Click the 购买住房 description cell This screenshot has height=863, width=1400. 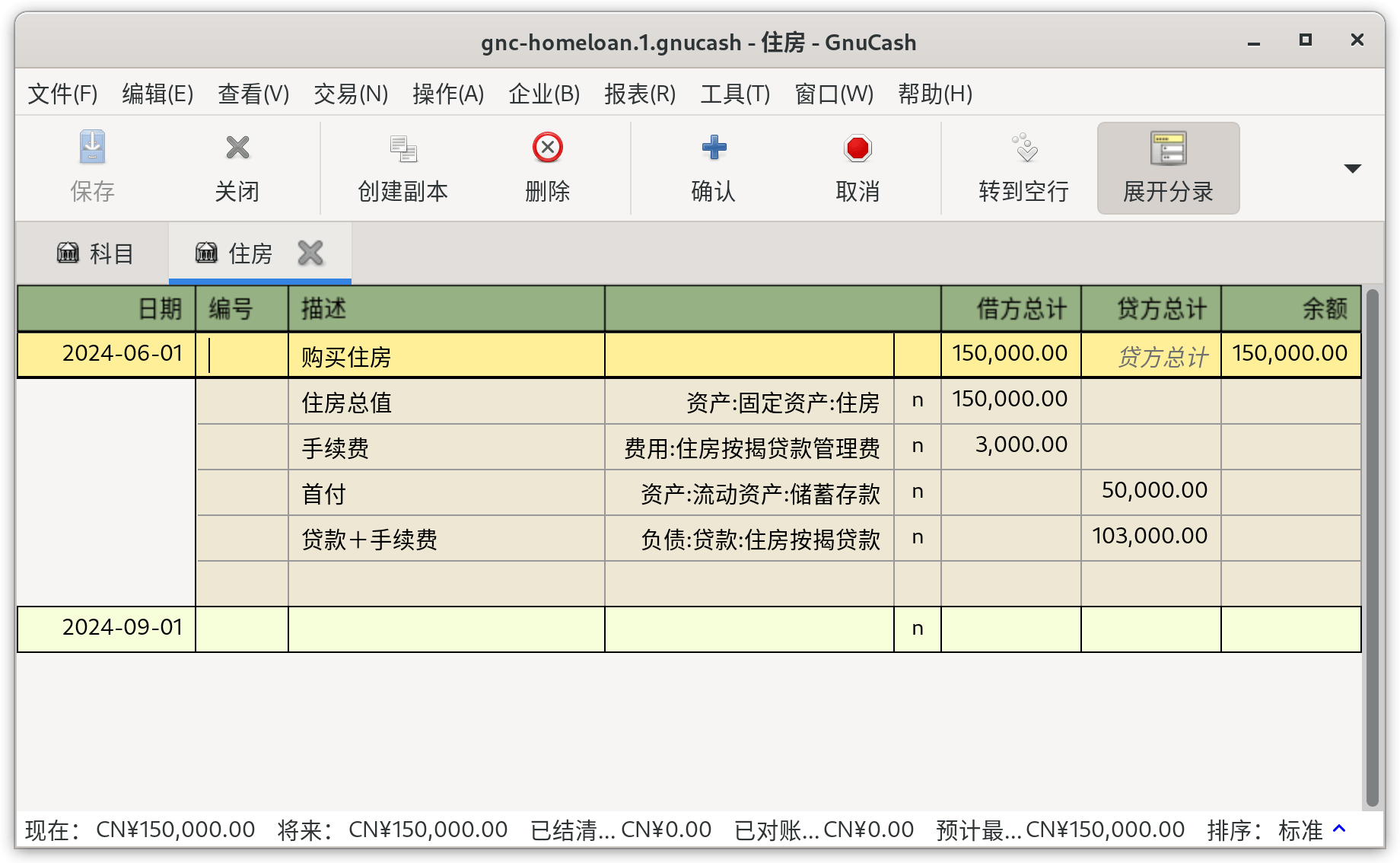(446, 355)
